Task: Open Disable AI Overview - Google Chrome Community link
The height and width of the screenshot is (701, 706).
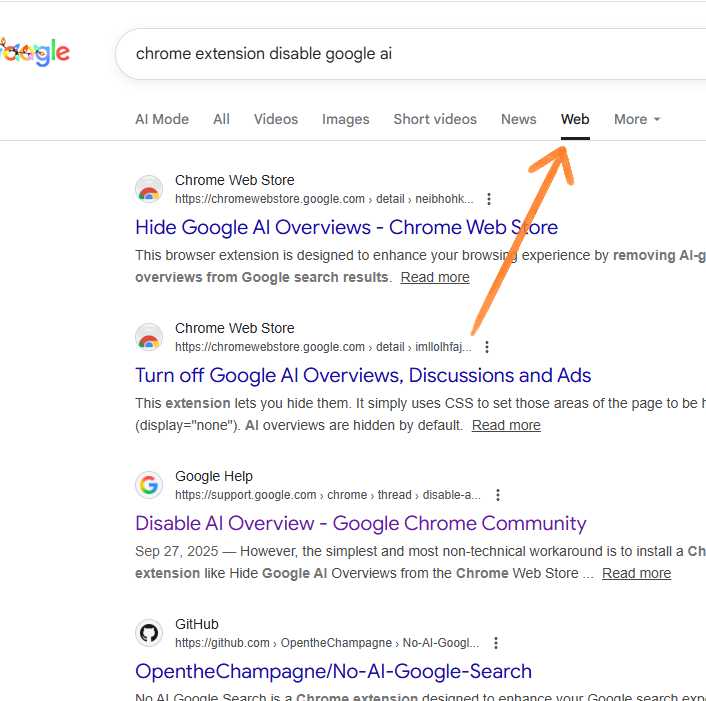Action: [361, 524]
